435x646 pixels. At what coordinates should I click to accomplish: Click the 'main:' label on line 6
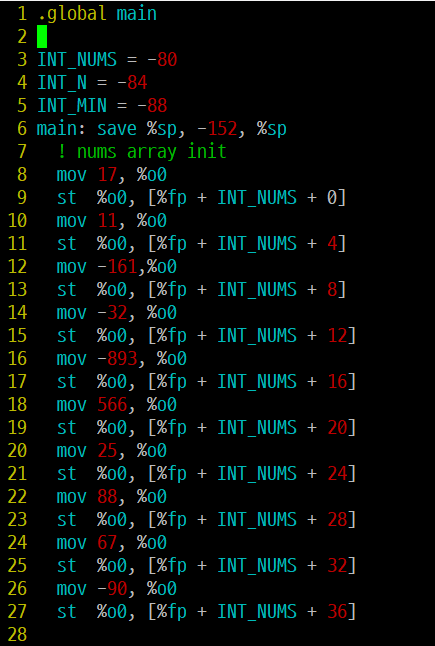tap(62, 129)
